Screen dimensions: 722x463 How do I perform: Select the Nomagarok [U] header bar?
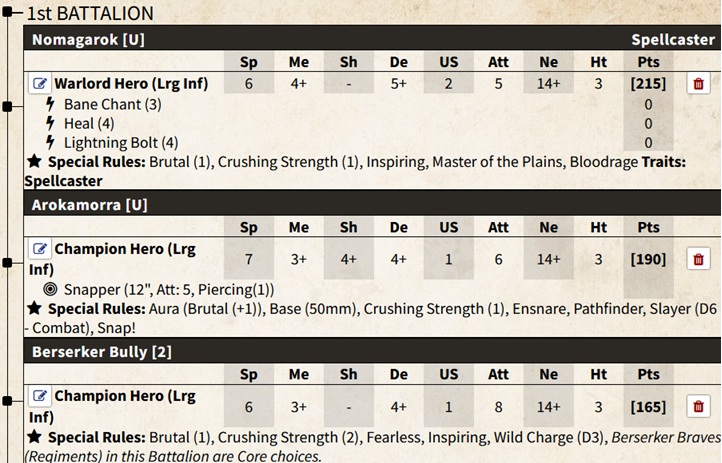tap(372, 38)
